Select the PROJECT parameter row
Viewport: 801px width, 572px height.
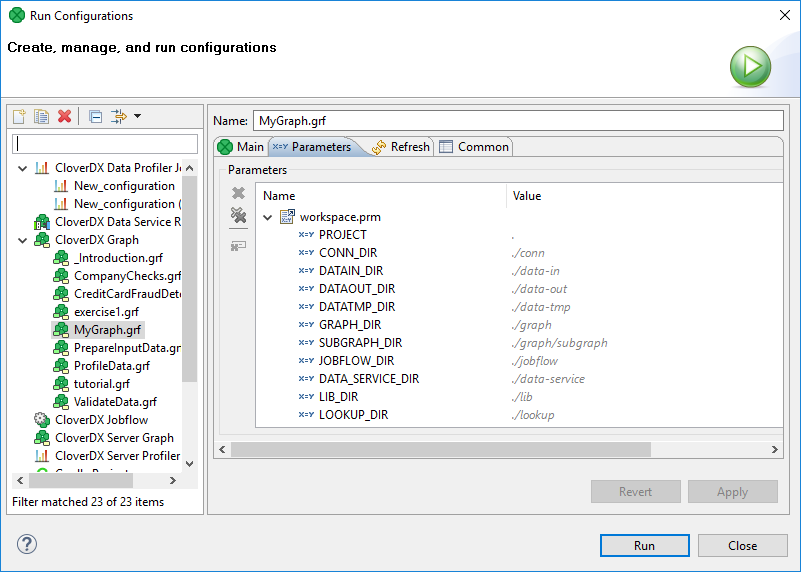[519, 235]
